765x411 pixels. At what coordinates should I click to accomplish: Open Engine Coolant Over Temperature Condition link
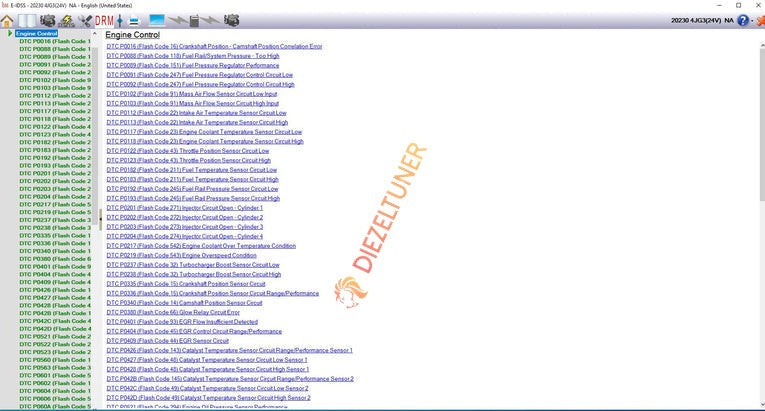[x=201, y=246]
